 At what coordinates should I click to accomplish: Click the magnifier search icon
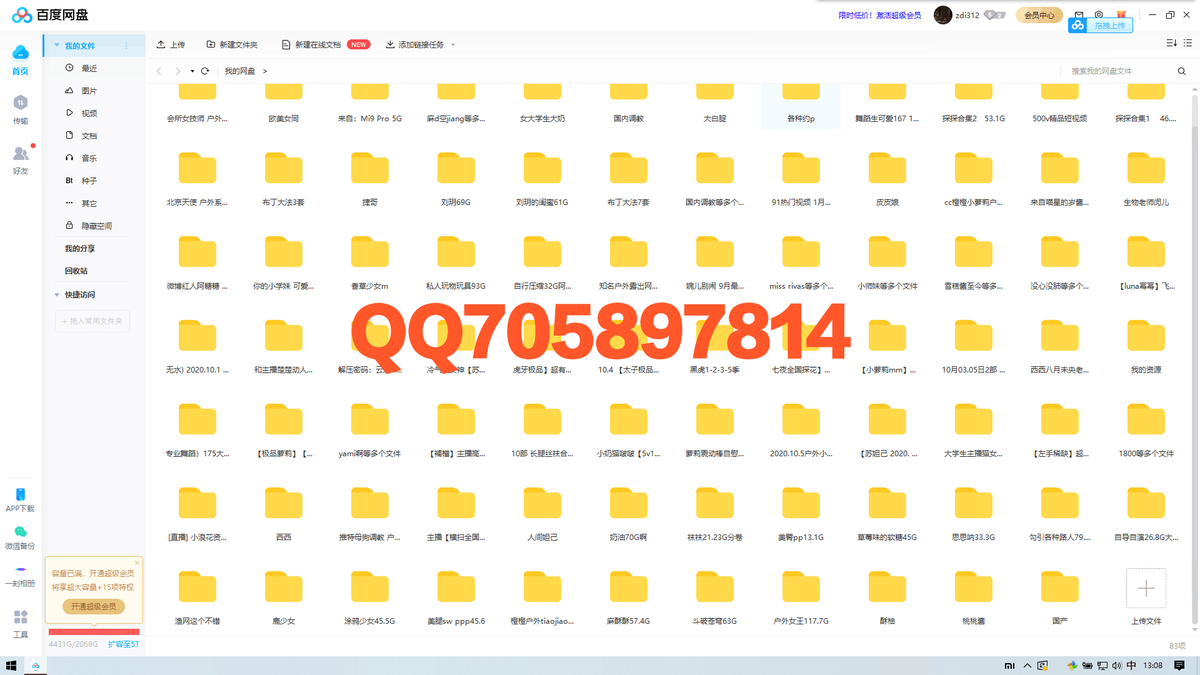click(1182, 71)
